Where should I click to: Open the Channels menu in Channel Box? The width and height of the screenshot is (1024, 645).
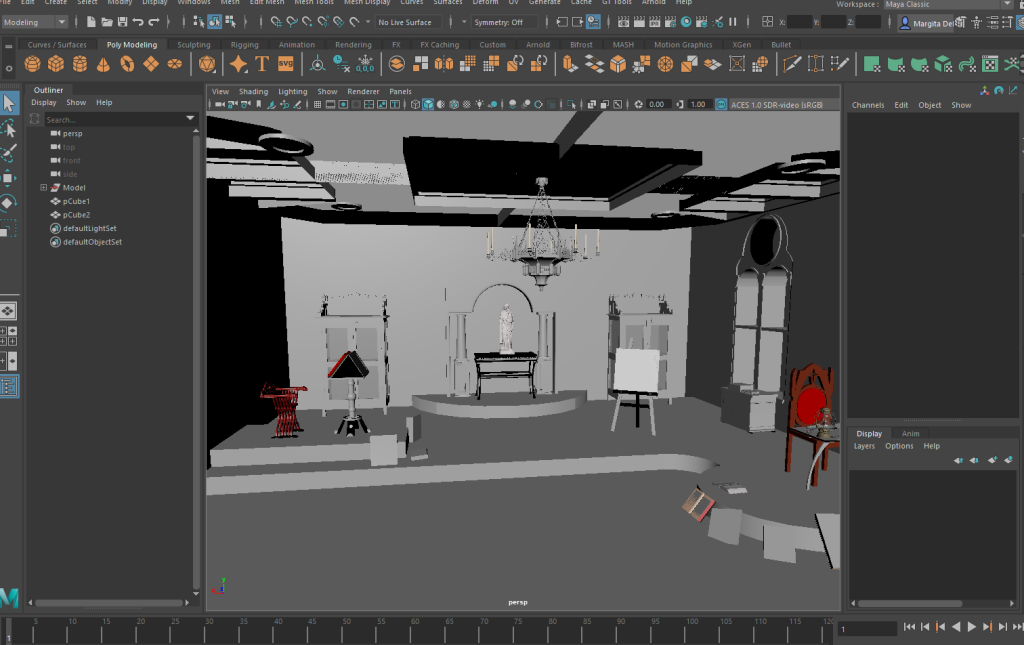point(868,105)
